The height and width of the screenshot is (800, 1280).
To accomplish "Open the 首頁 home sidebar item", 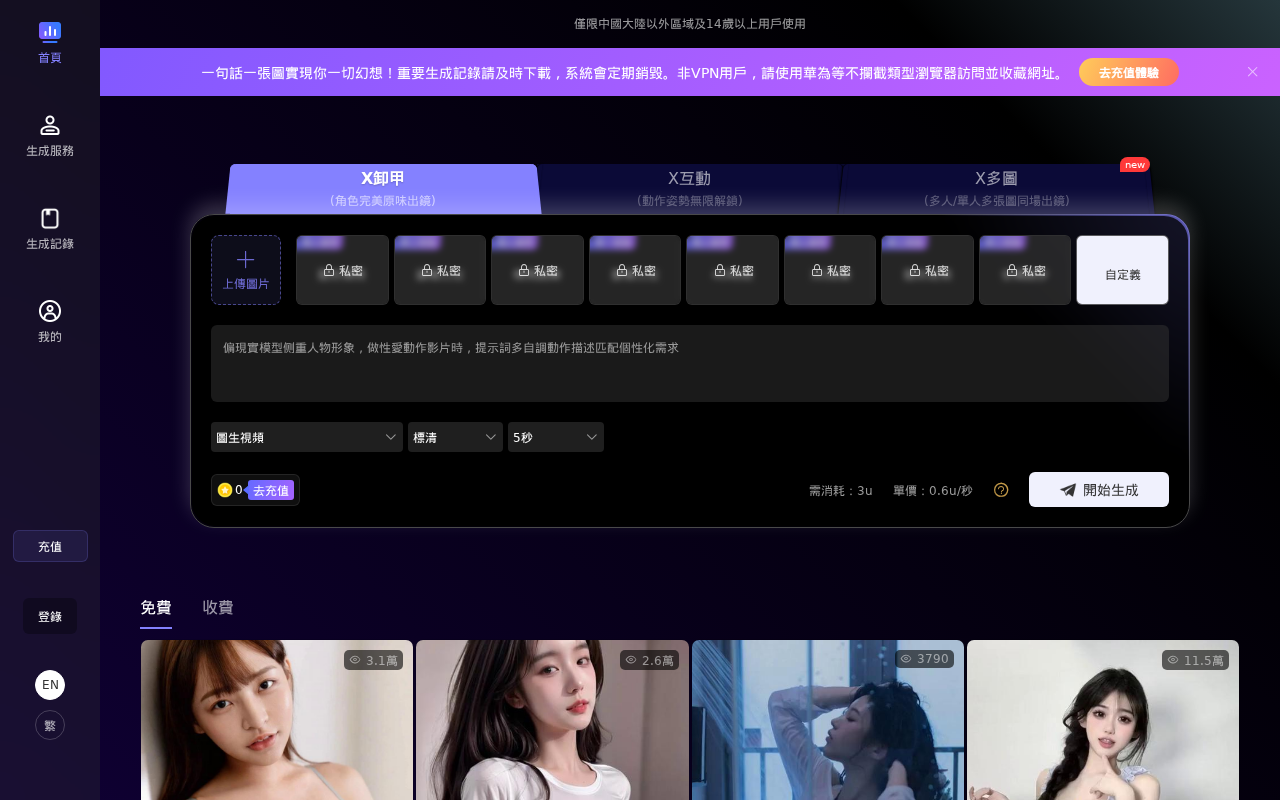I will pos(50,43).
